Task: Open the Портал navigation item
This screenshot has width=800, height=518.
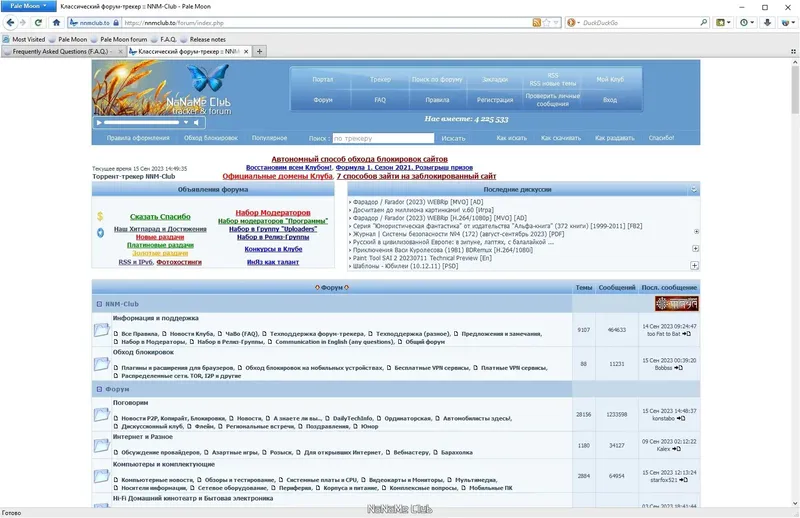Action: point(322,80)
